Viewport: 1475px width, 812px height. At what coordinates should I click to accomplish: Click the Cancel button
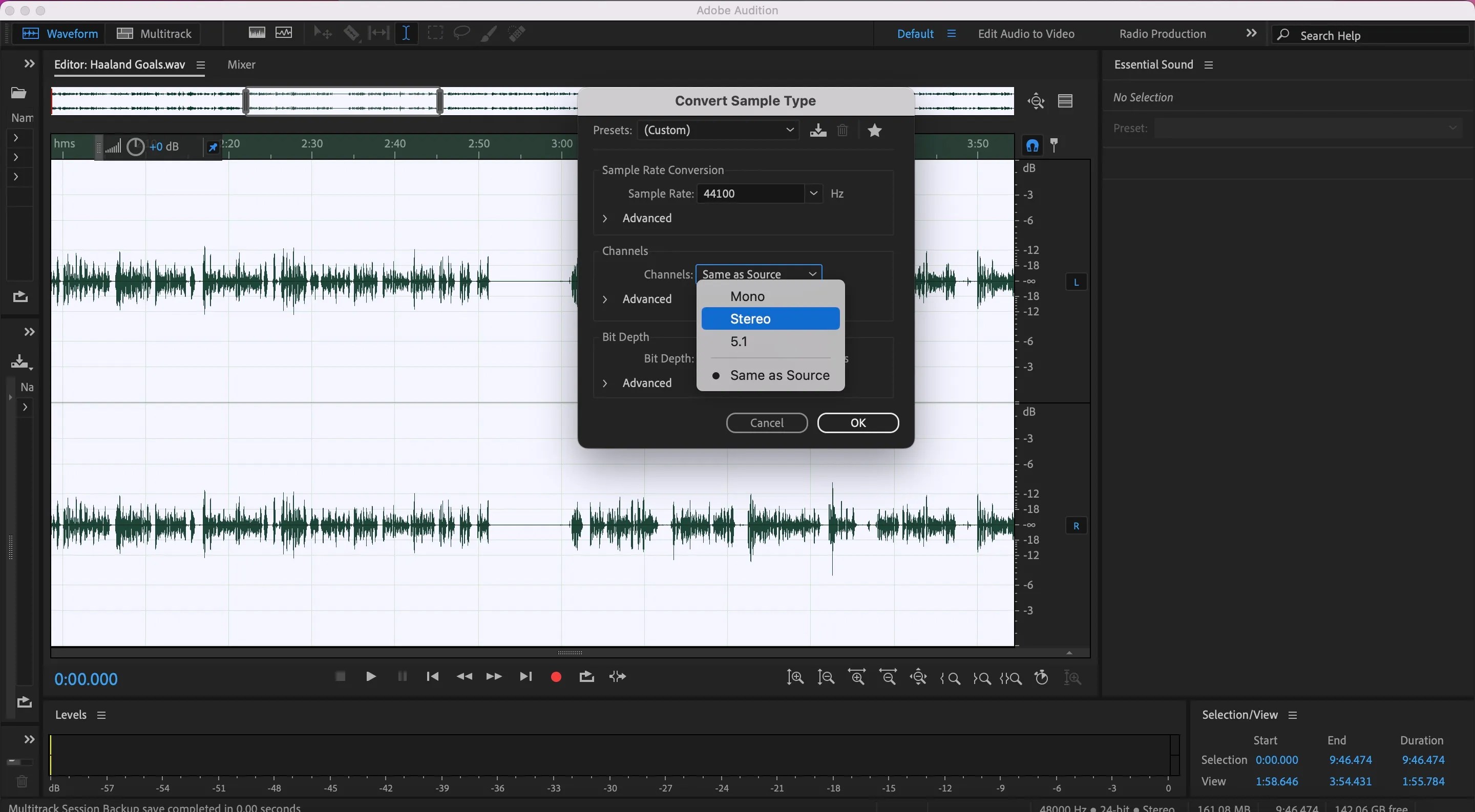point(766,422)
